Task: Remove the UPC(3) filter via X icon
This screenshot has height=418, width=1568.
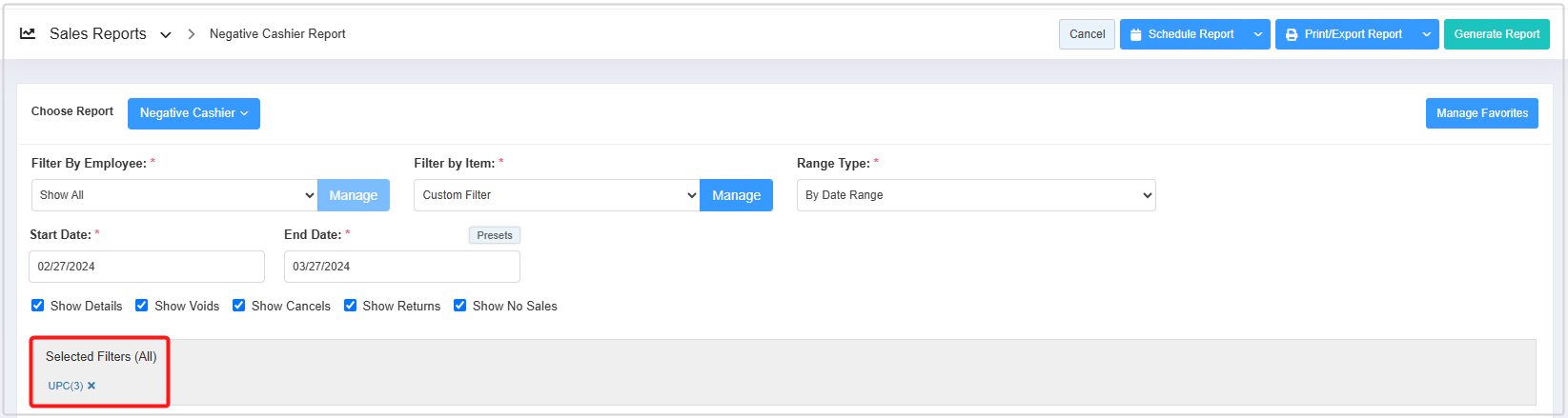Action: pos(92,386)
